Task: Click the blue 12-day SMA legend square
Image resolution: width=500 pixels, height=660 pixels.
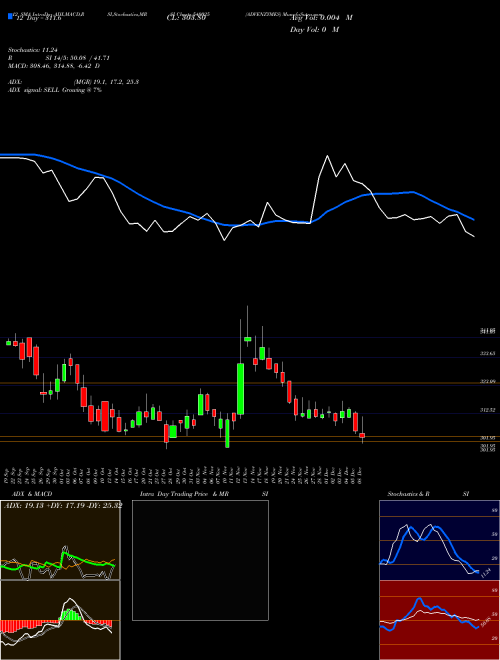Action: [x=10, y=16]
